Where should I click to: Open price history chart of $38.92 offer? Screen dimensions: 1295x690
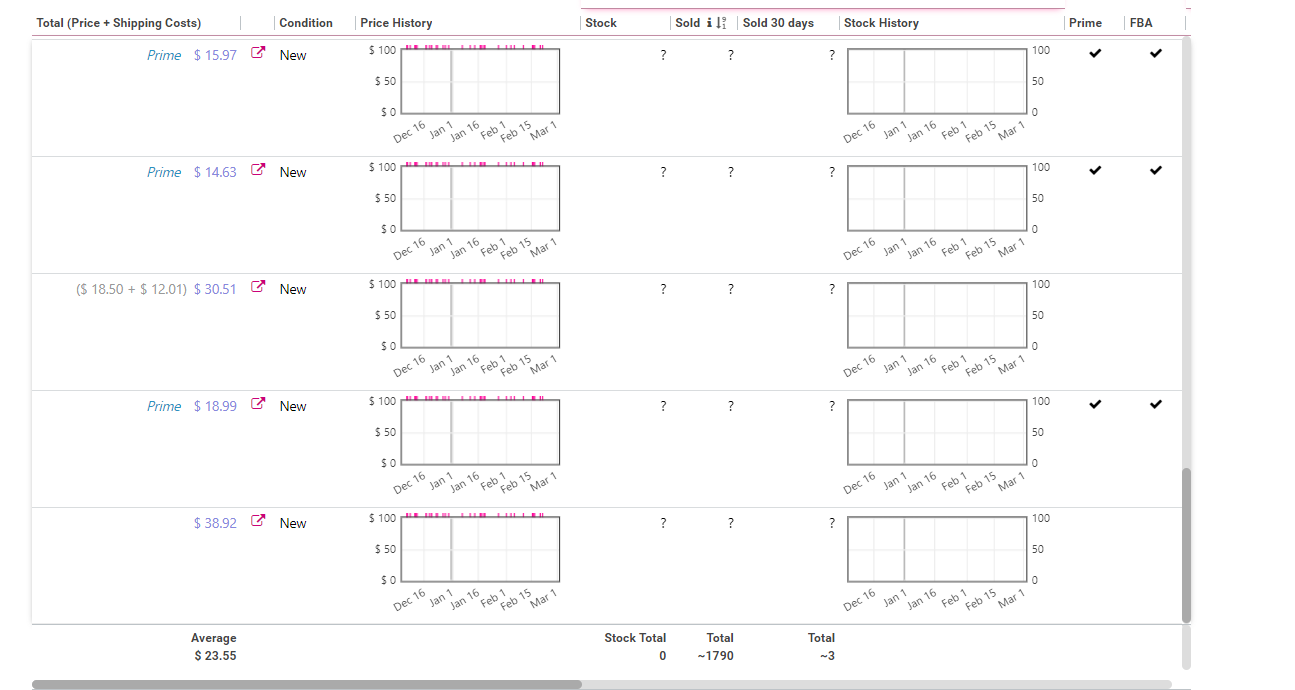tap(479, 549)
